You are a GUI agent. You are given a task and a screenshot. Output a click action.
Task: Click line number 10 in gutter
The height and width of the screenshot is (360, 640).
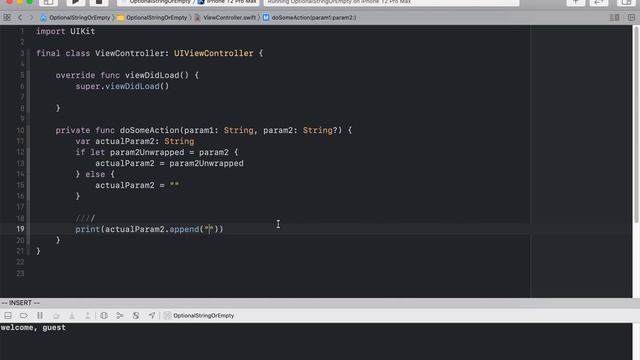coord(20,130)
